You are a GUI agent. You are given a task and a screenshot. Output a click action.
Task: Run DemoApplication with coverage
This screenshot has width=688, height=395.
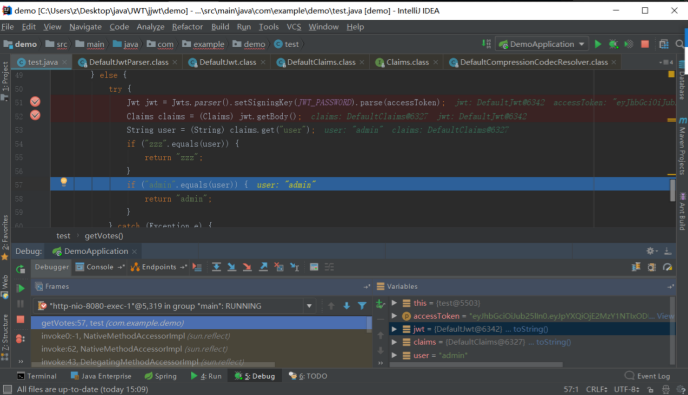point(629,44)
